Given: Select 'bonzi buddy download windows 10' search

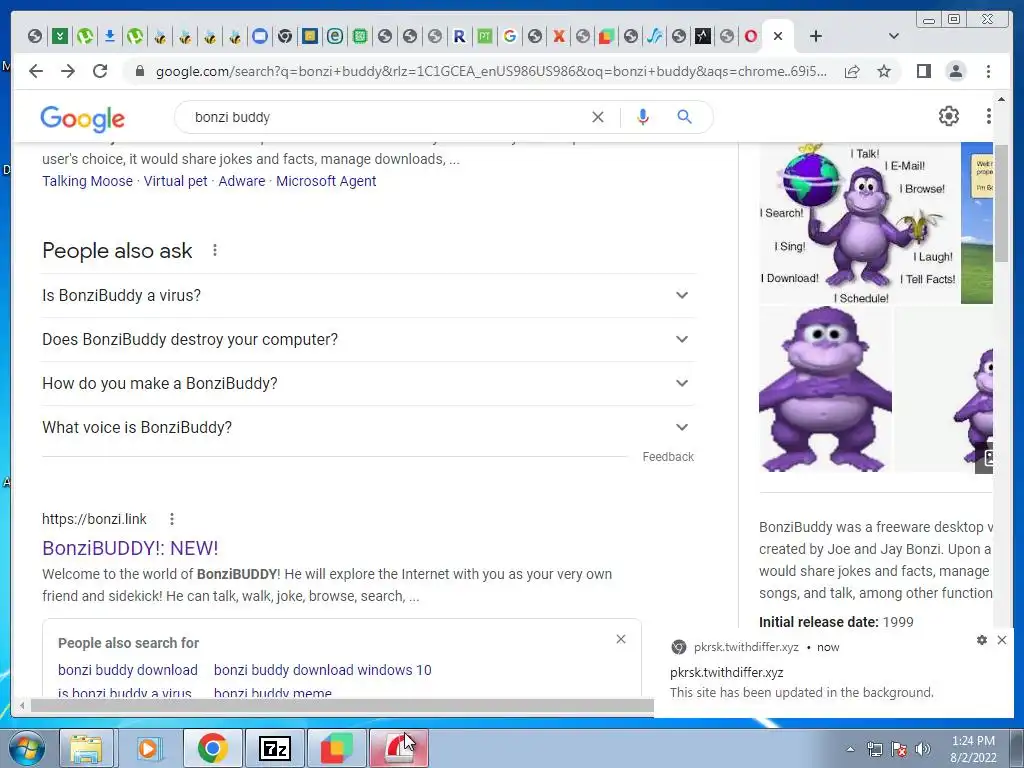Looking at the screenshot, I should [323, 670].
